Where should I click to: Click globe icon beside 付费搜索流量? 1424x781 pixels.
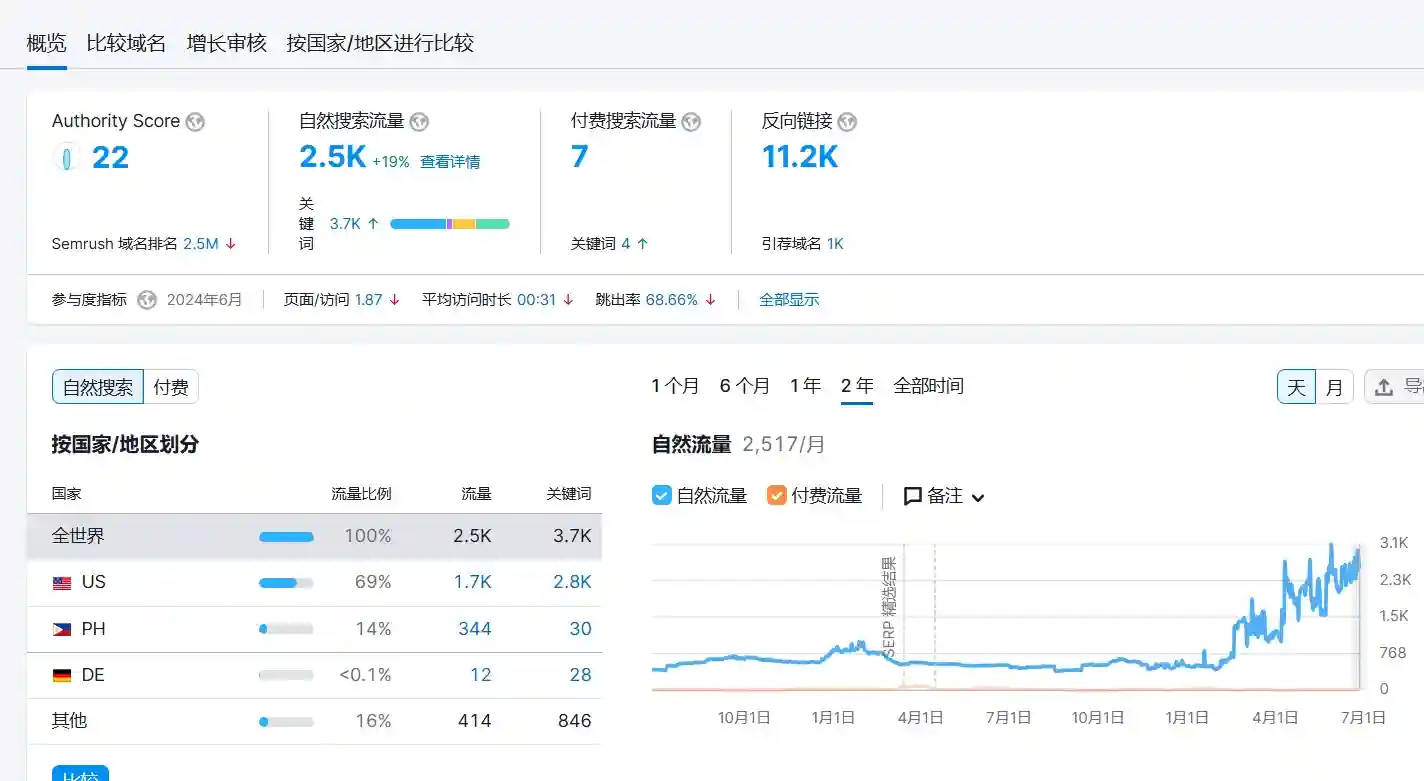tap(691, 122)
